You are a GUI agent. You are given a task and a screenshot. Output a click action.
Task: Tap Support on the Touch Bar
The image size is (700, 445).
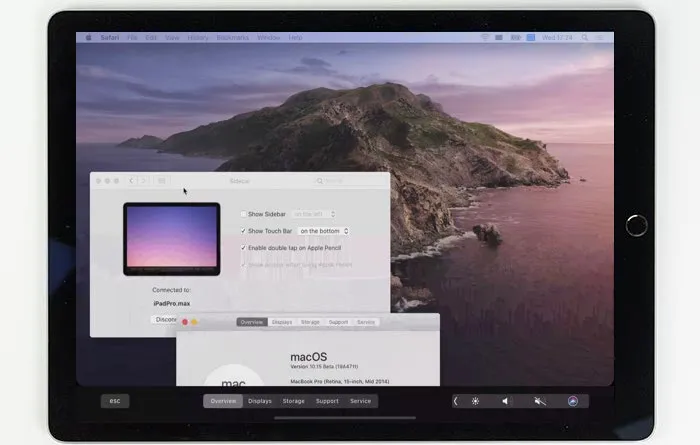(327, 401)
